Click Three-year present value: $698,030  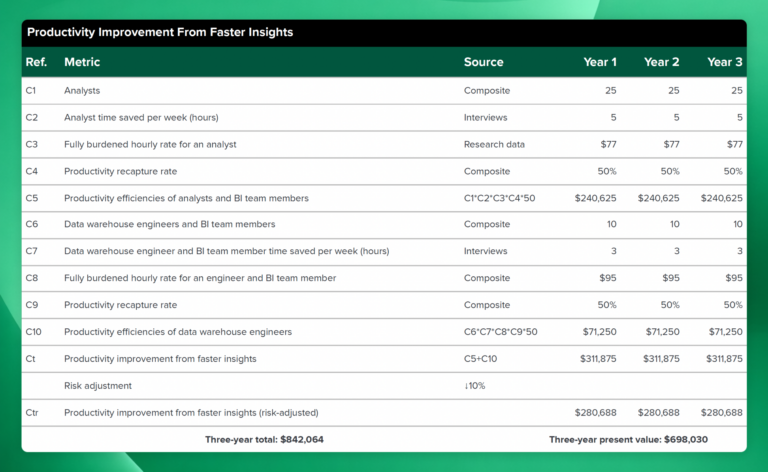628,440
